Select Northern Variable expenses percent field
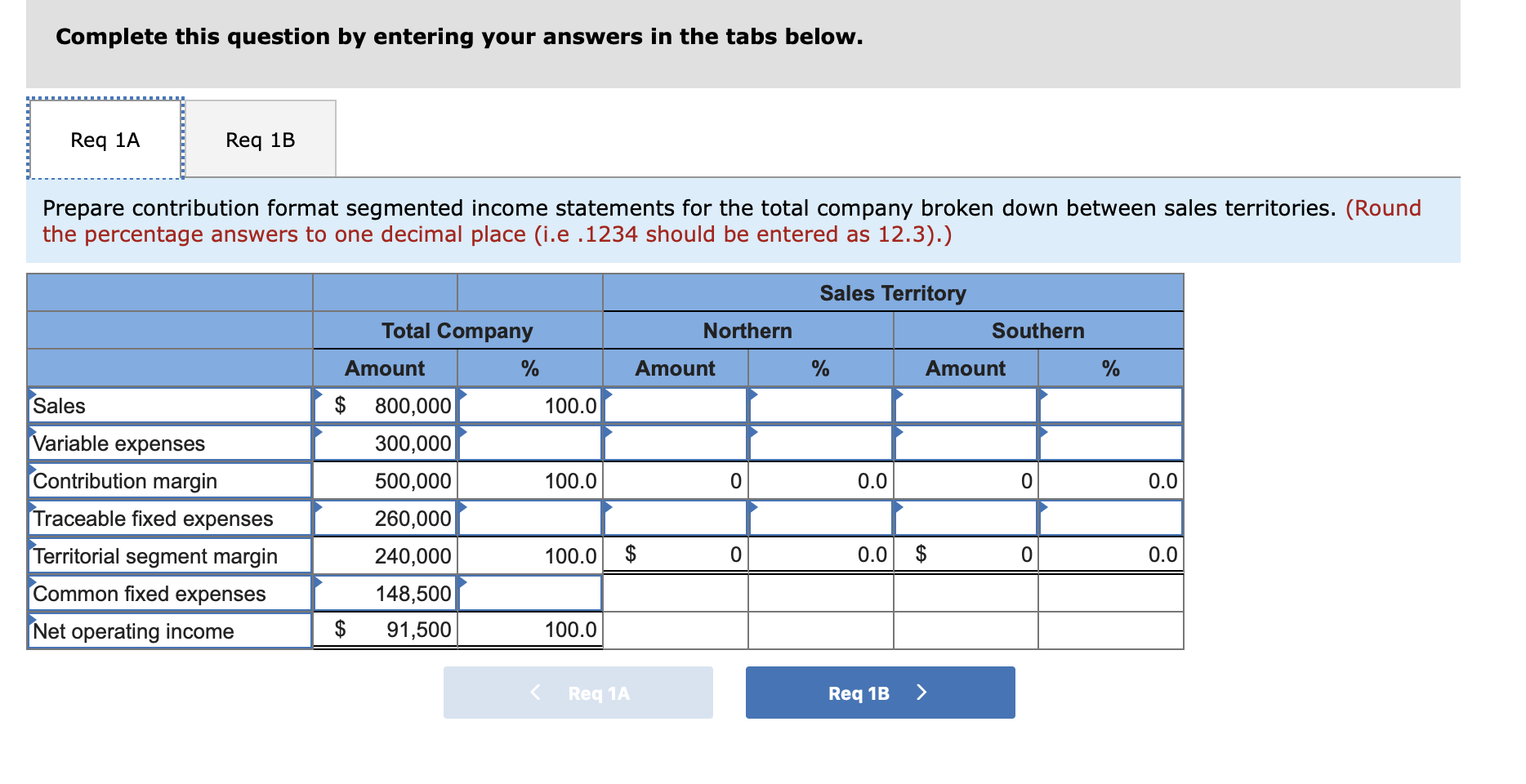The image size is (1526, 784). [821, 443]
